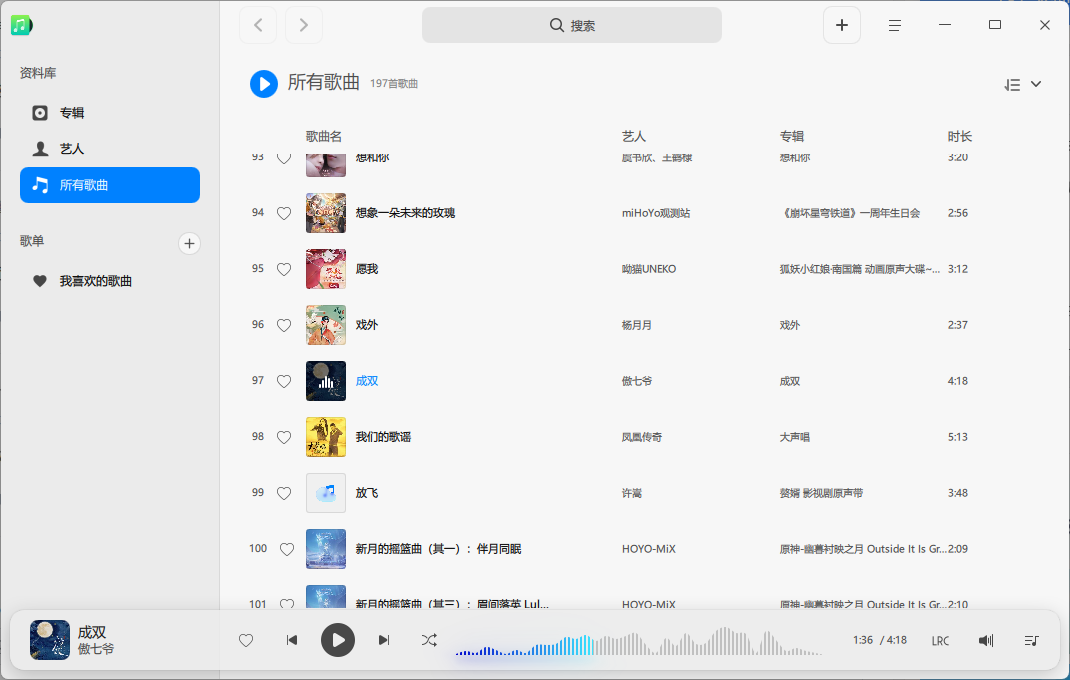Click the search box
This screenshot has width=1070, height=680.
tap(572, 25)
